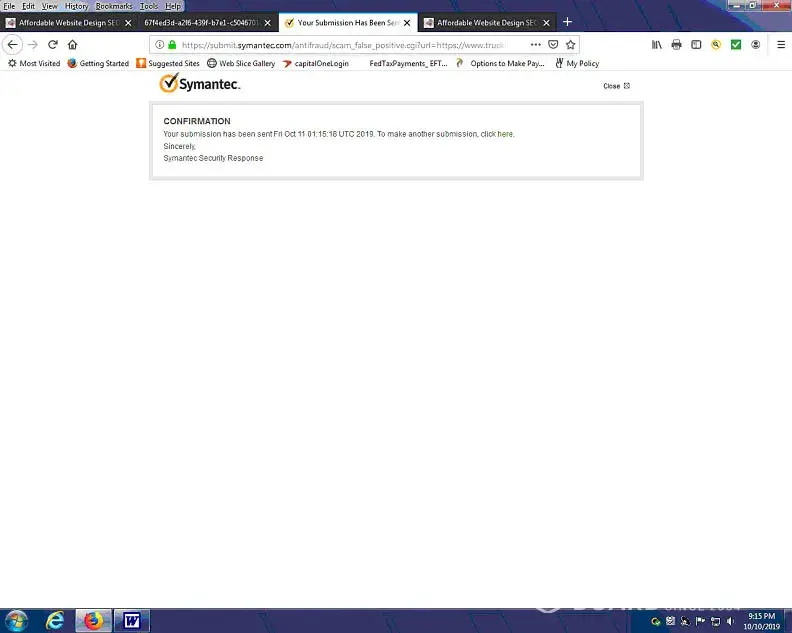Image resolution: width=792 pixels, height=633 pixels.
Task: Click the browser Back arrow button
Action: (12, 45)
